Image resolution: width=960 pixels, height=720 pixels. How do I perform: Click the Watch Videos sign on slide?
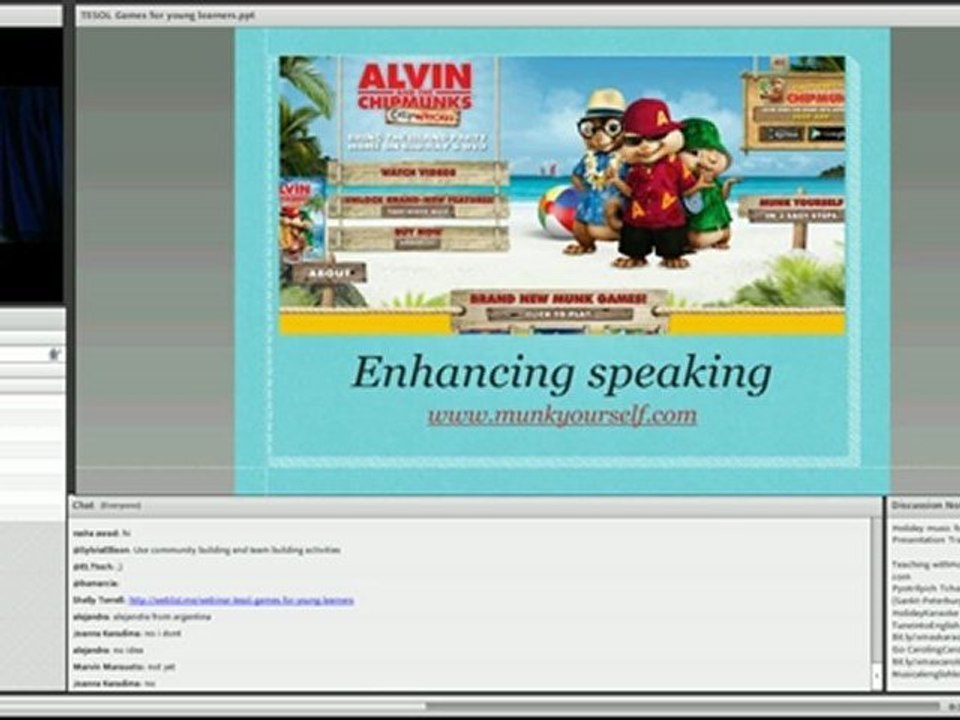pyautogui.click(x=418, y=173)
